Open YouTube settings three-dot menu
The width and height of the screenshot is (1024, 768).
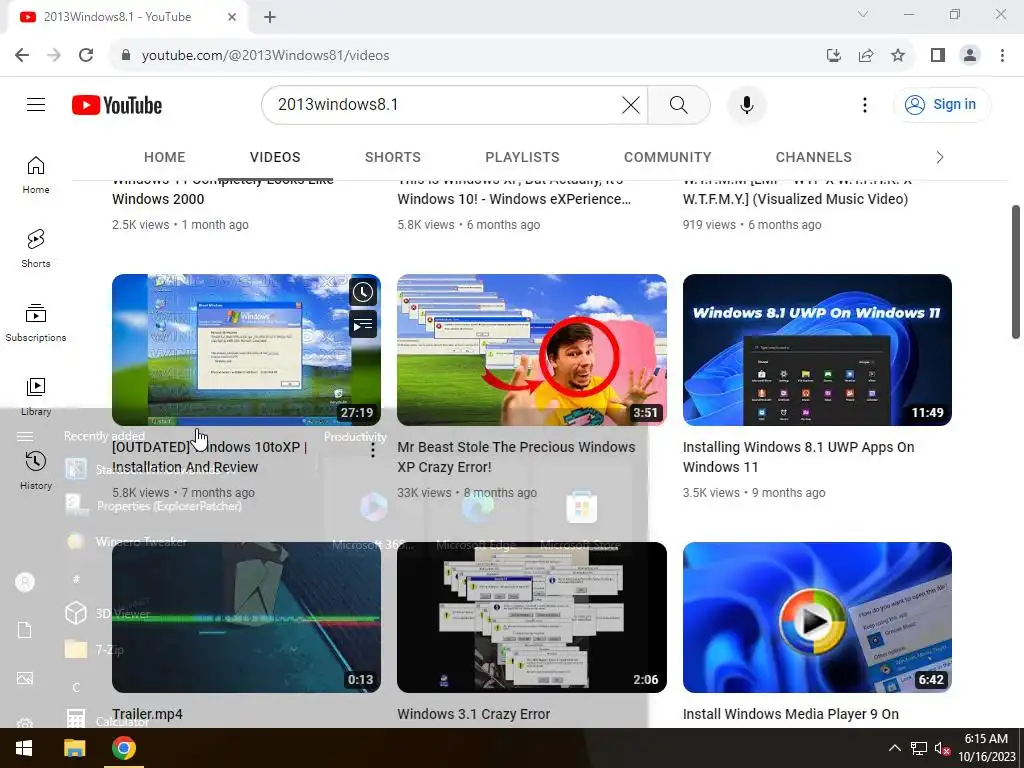(x=865, y=104)
